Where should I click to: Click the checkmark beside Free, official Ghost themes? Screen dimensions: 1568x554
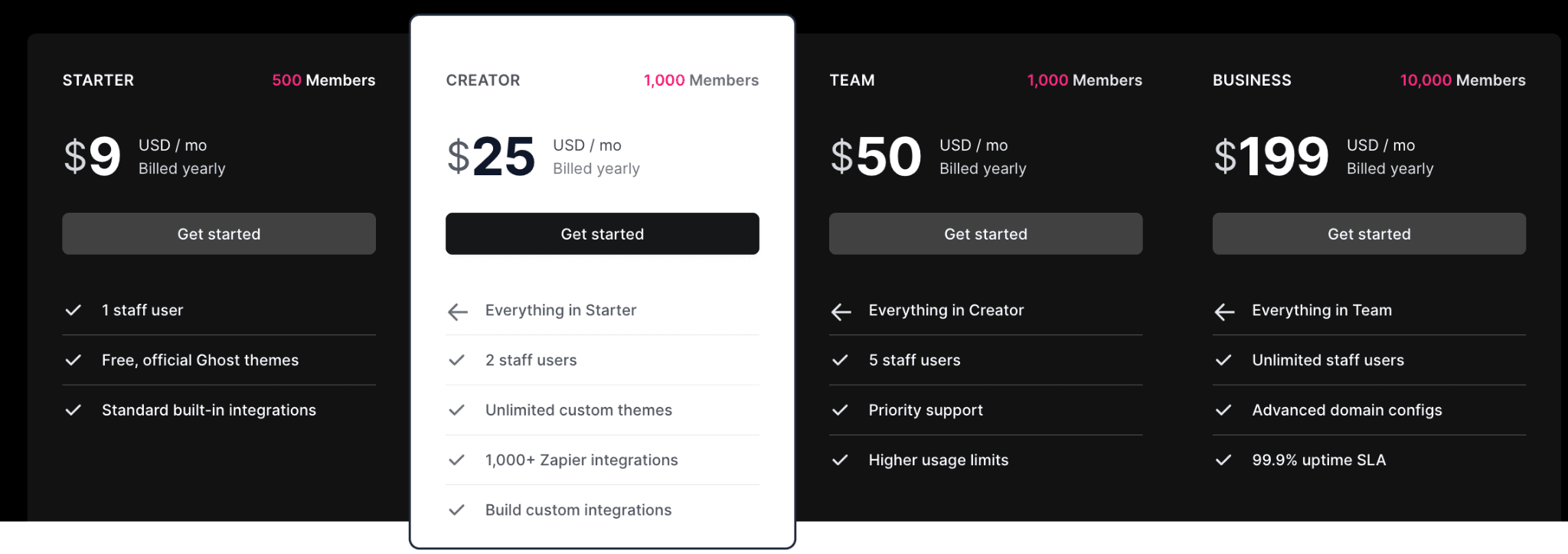[73, 360]
